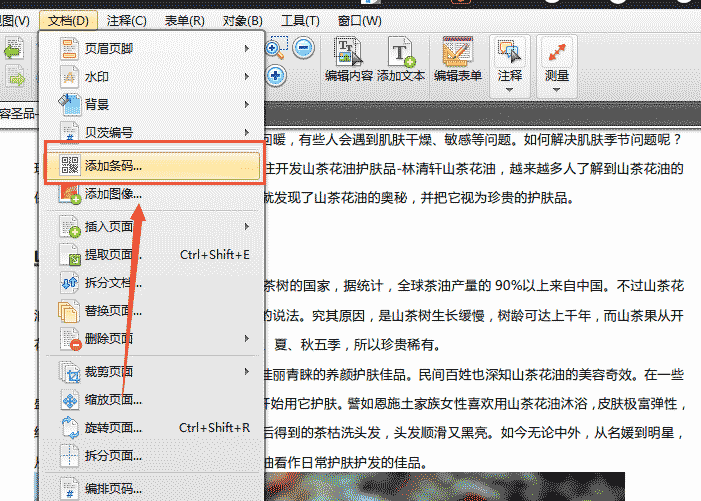Click 添加文本 toolbar button

[x=401, y=59]
